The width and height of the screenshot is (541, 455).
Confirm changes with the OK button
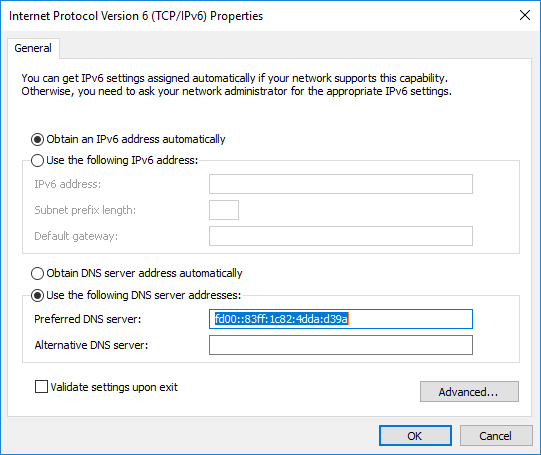point(415,436)
